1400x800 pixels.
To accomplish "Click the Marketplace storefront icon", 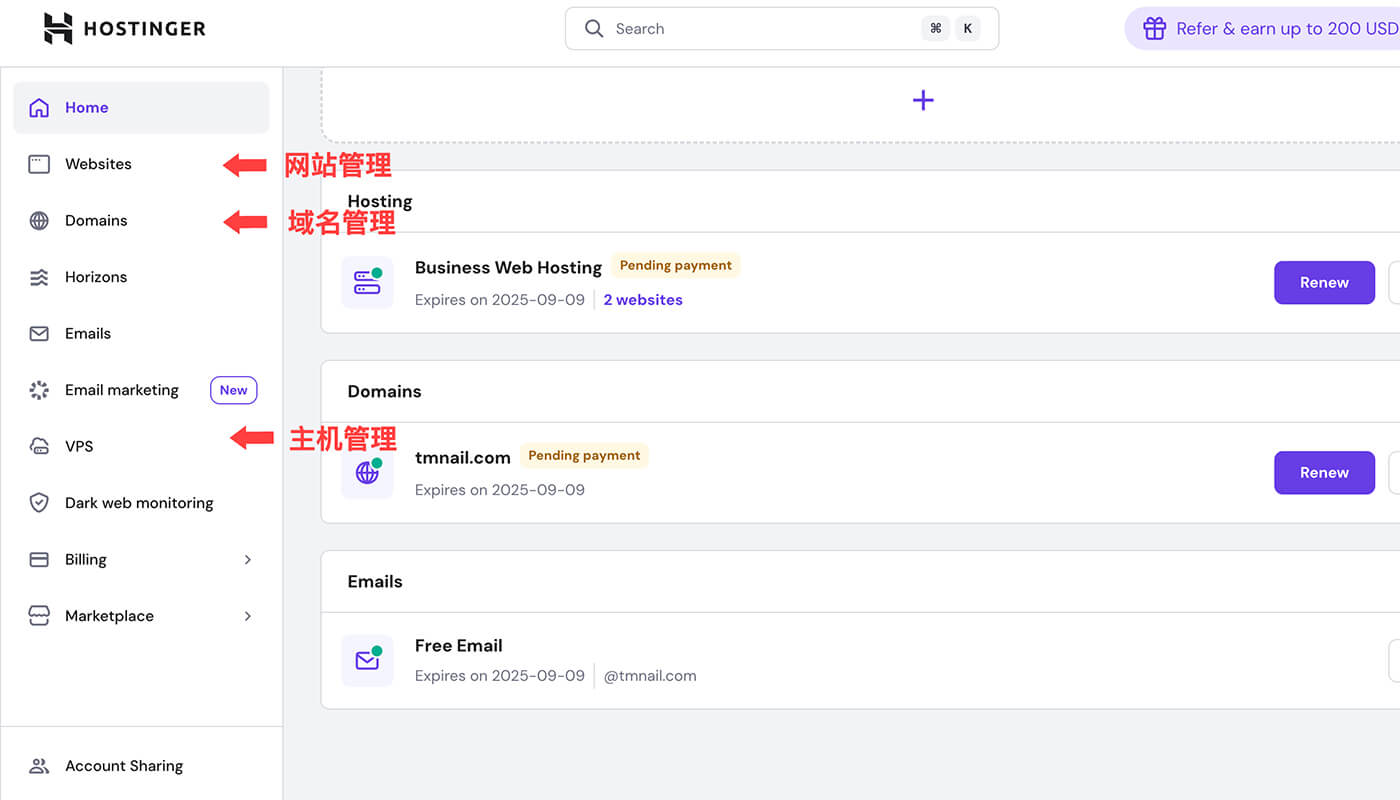I will click(x=39, y=616).
